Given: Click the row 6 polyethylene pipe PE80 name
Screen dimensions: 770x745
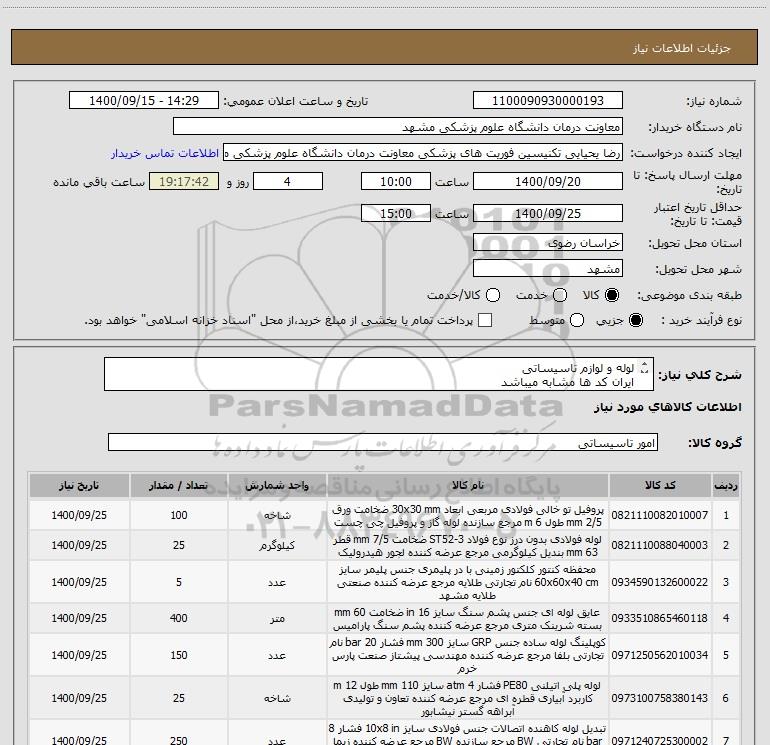Looking at the screenshot, I should [x=468, y=698].
